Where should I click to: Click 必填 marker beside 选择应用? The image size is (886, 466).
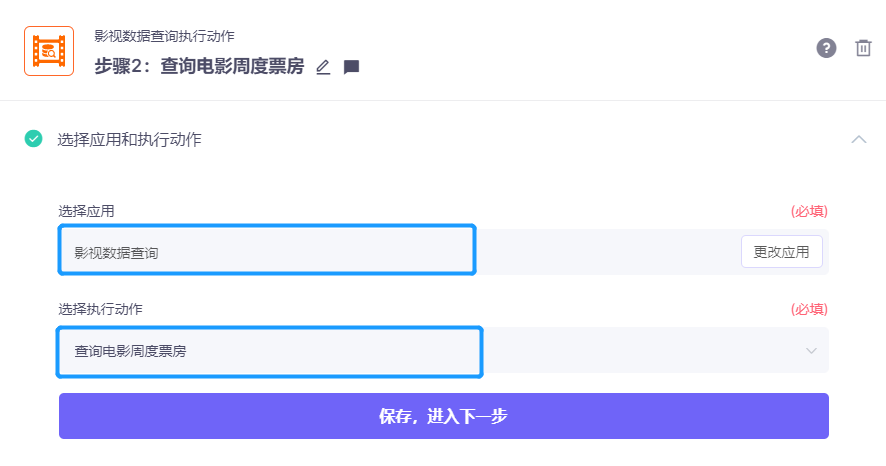[809, 211]
